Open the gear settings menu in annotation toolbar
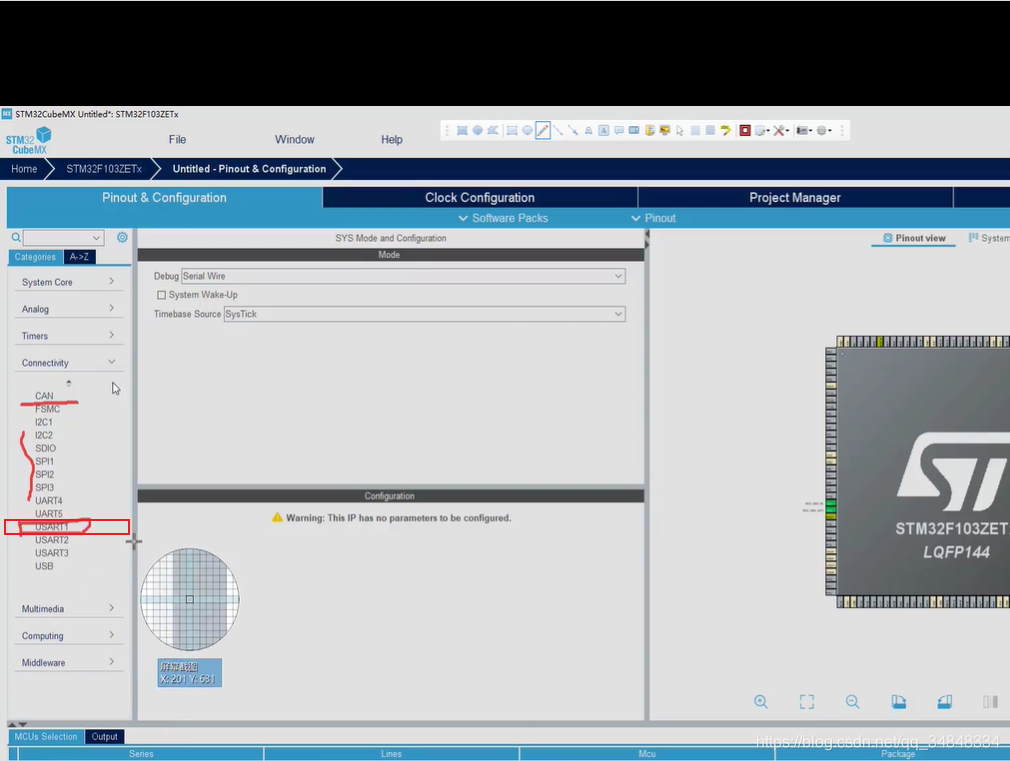This screenshot has height=761, width=1010. coord(824,130)
